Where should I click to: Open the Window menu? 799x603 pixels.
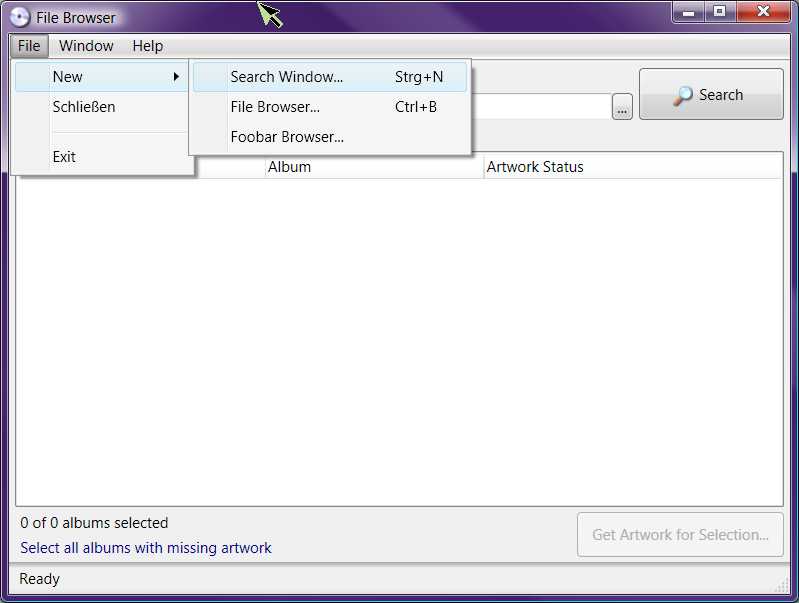86,46
